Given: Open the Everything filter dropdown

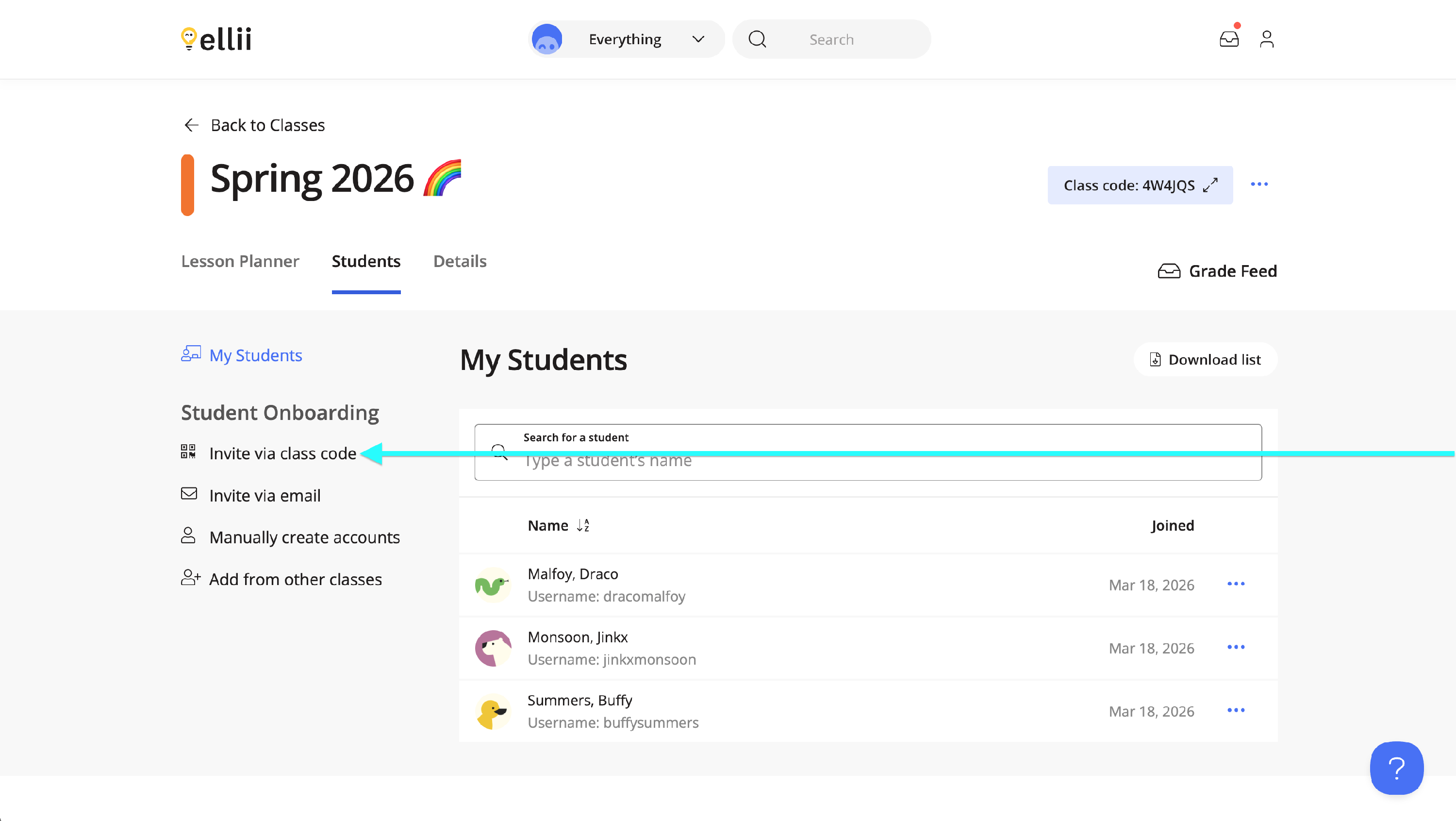Looking at the screenshot, I should 626,39.
